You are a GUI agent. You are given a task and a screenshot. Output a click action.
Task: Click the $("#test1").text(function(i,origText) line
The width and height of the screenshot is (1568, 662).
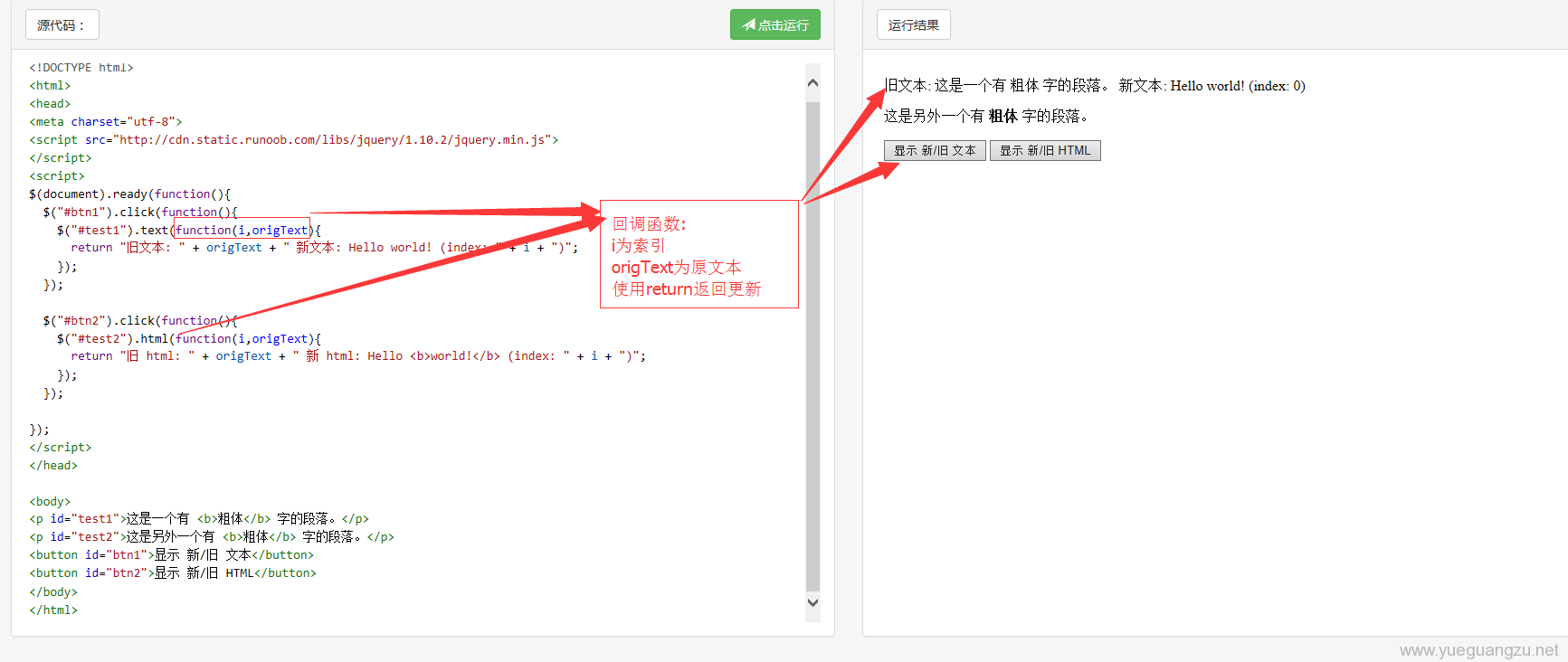point(189,230)
